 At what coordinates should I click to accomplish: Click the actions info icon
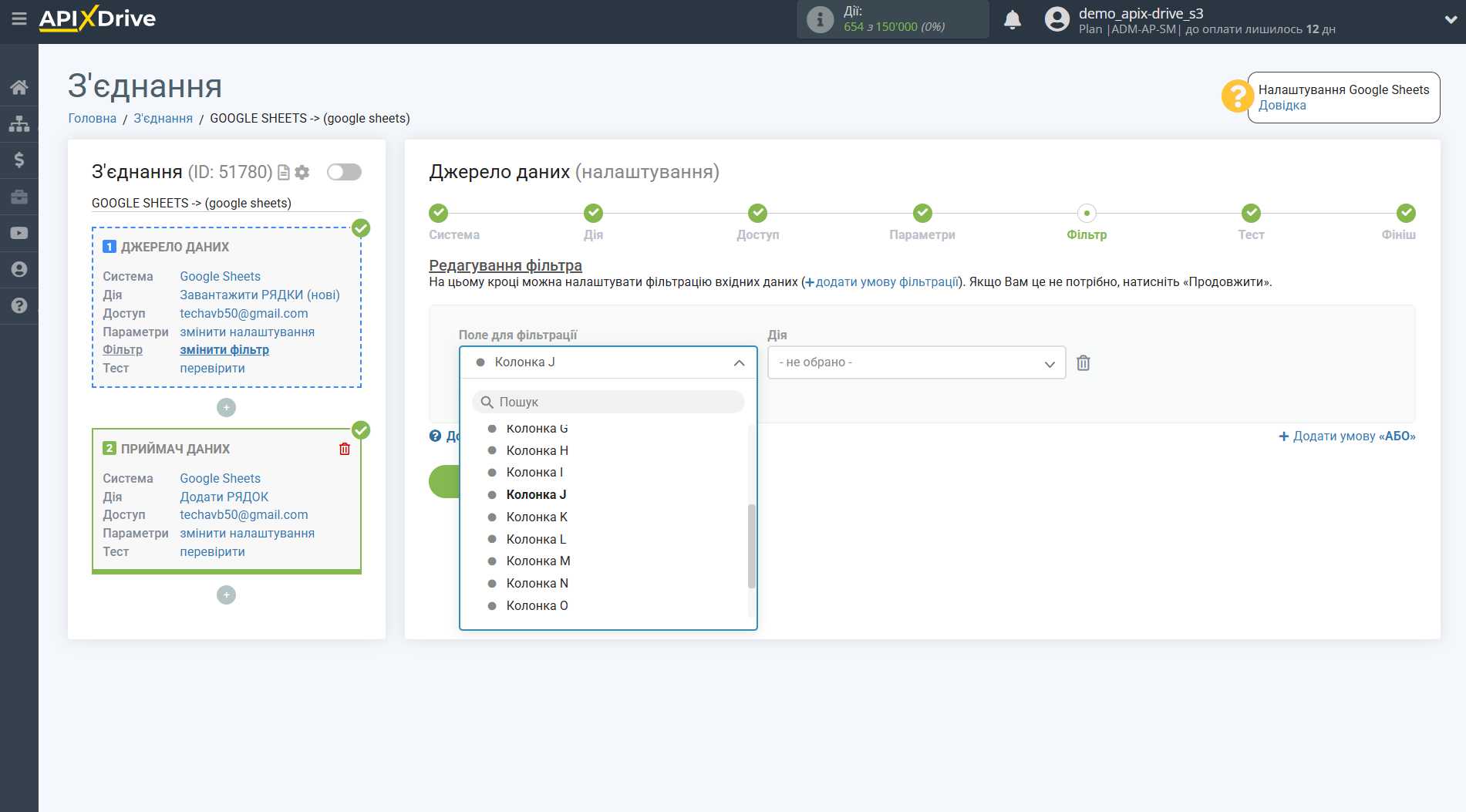[820, 19]
